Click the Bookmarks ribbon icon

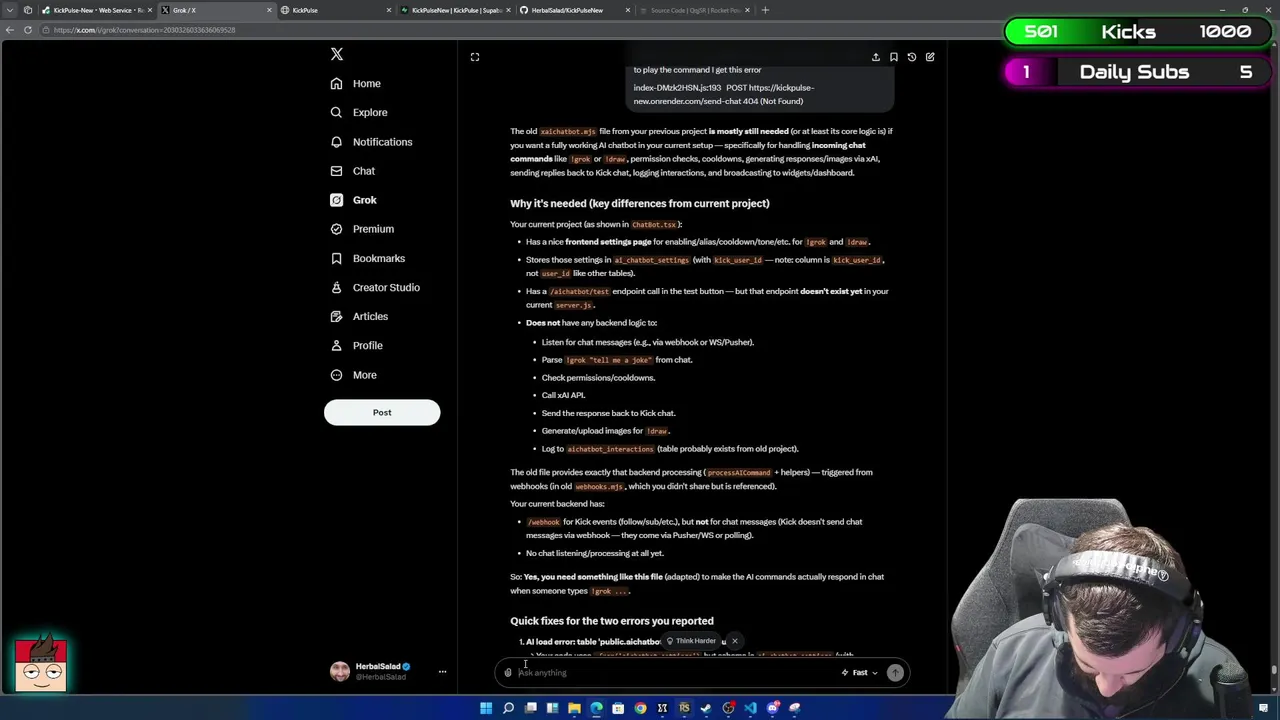tap(336, 258)
